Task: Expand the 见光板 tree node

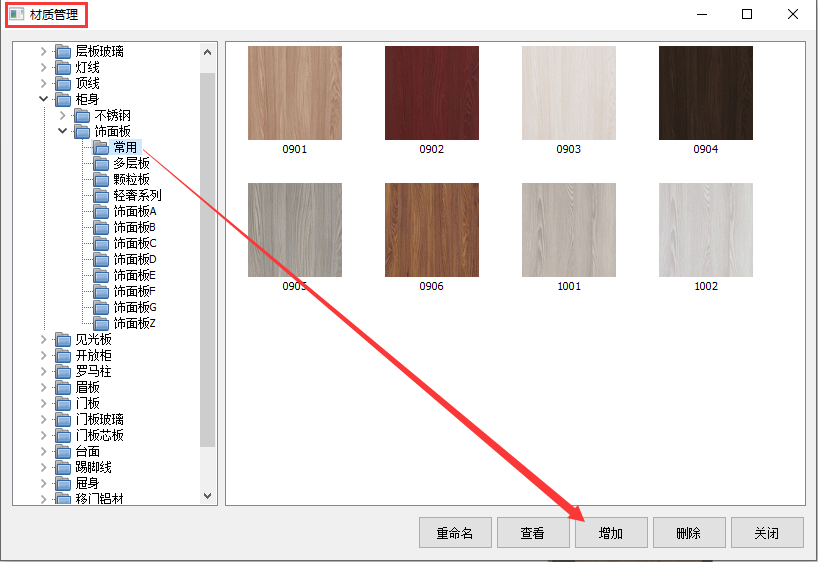Action: click(44, 339)
